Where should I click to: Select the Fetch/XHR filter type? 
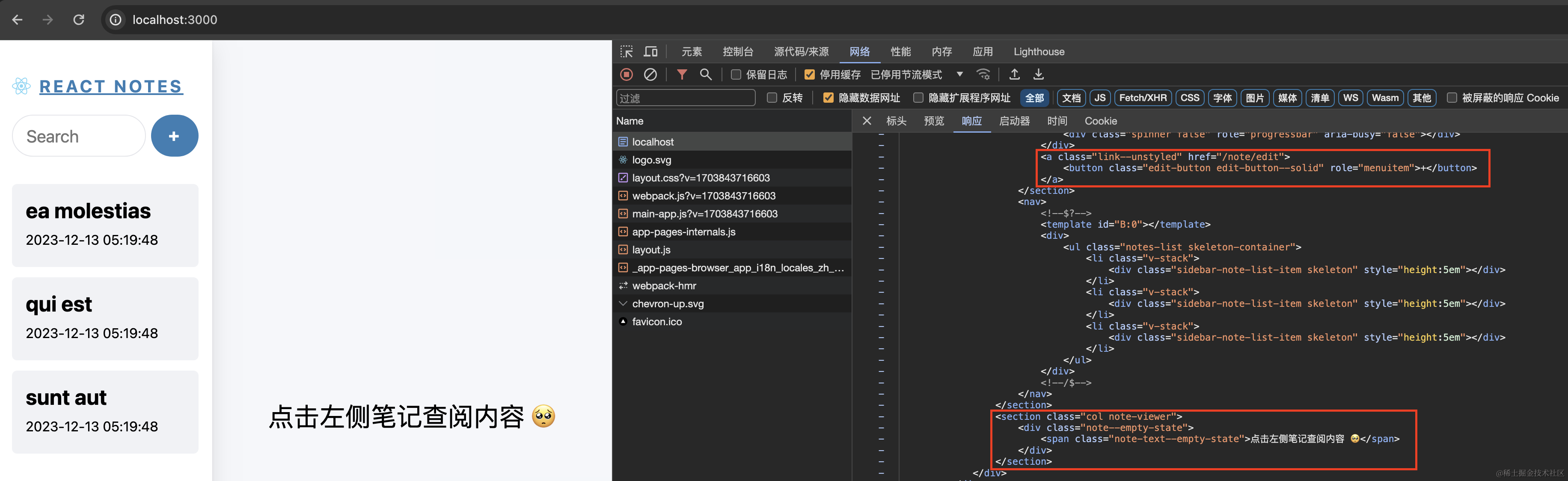tap(1143, 98)
